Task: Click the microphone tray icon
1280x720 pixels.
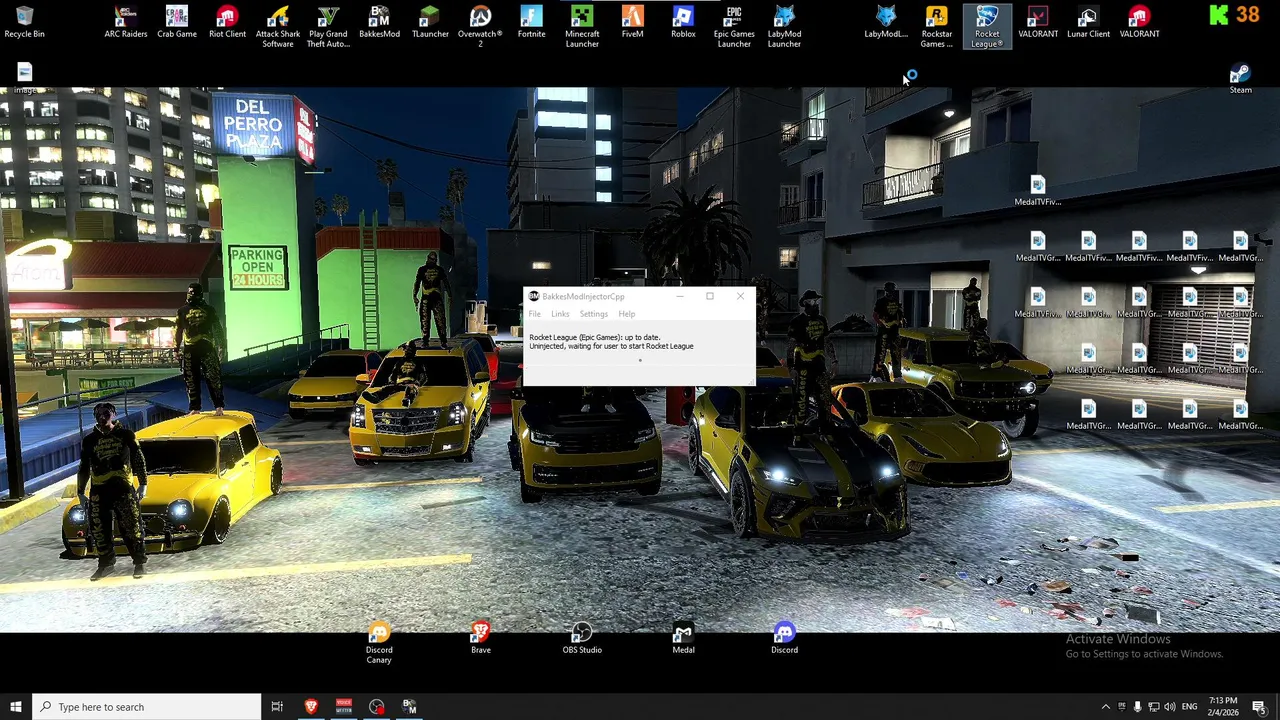Action: (x=1137, y=707)
